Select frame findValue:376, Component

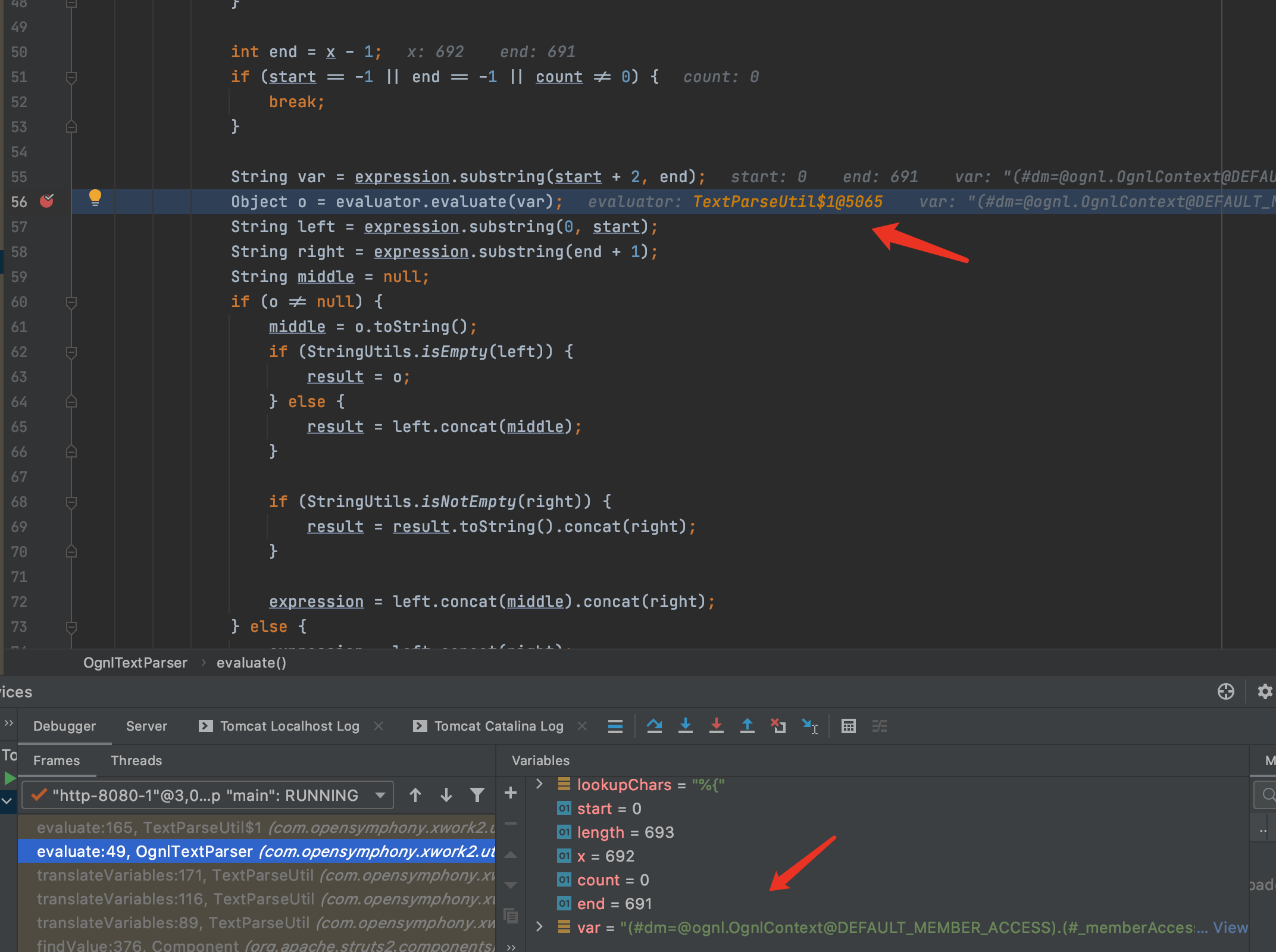click(x=257, y=945)
